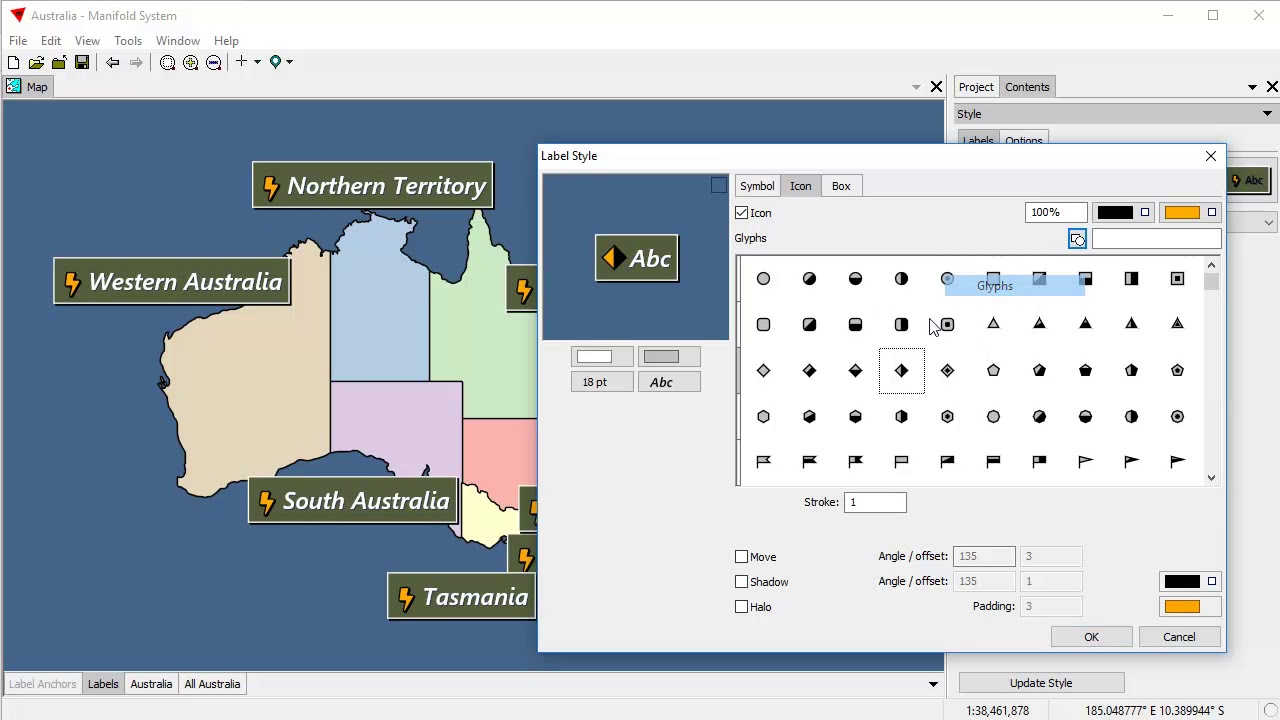Image resolution: width=1280 pixels, height=720 pixels.
Task: Select the plain gray hexagon glyph
Action: (763, 417)
